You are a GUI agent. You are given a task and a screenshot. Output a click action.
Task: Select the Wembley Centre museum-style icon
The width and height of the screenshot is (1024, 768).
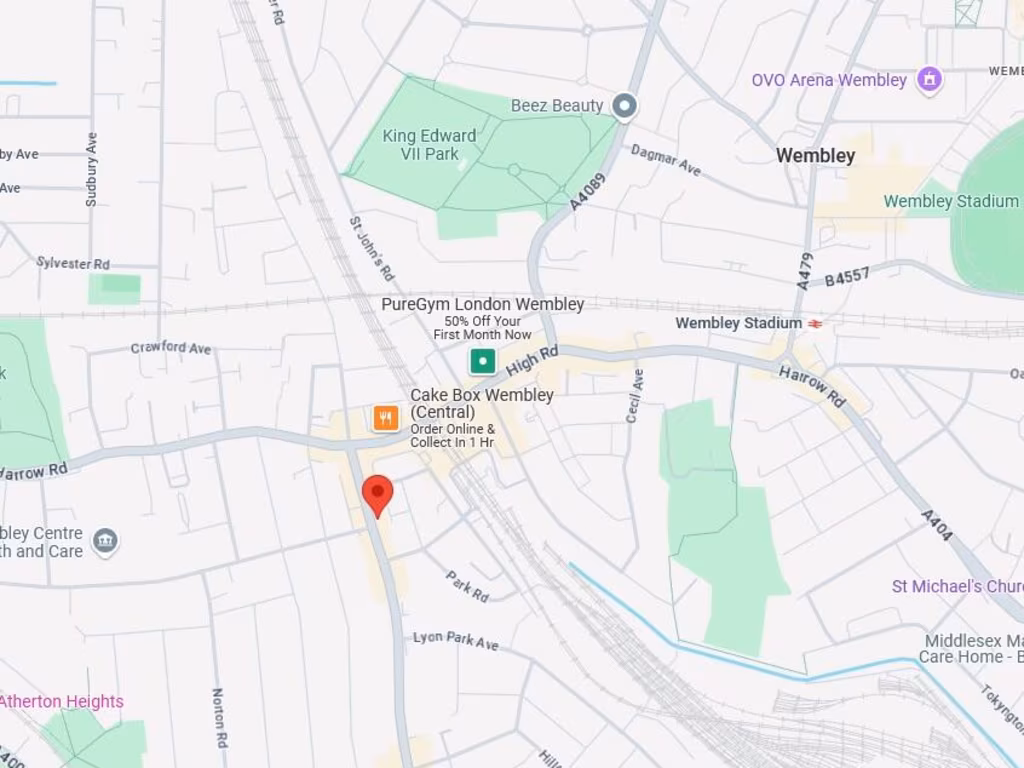tap(105, 541)
